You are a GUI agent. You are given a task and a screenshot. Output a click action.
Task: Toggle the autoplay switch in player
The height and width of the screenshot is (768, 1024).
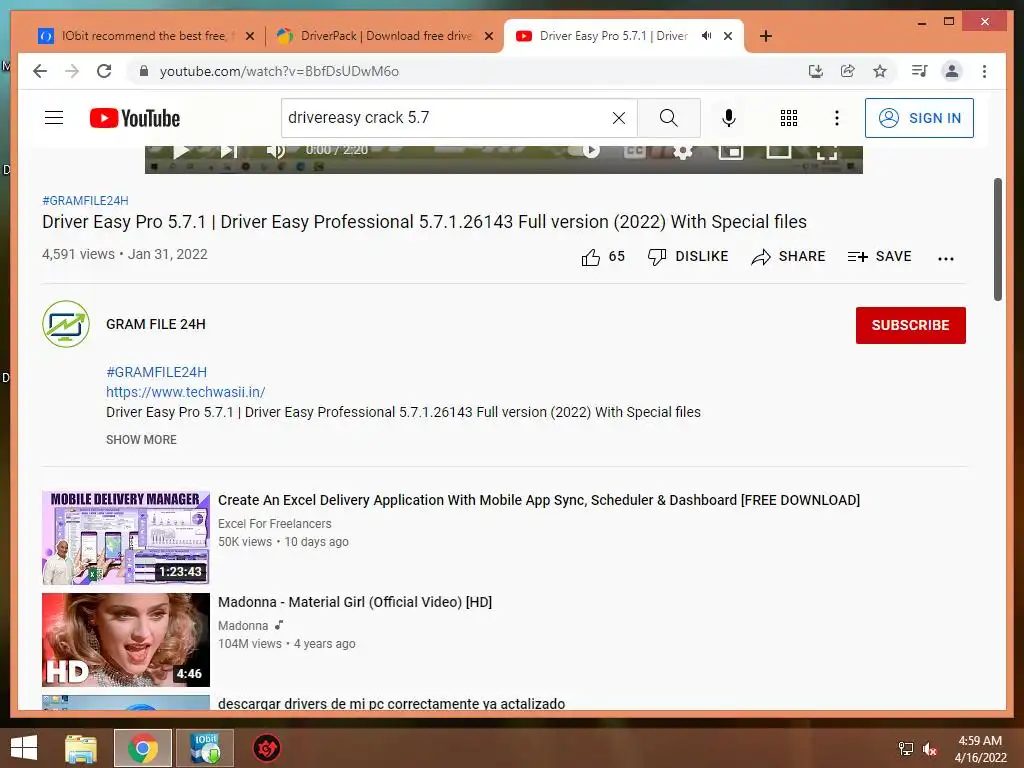583,151
